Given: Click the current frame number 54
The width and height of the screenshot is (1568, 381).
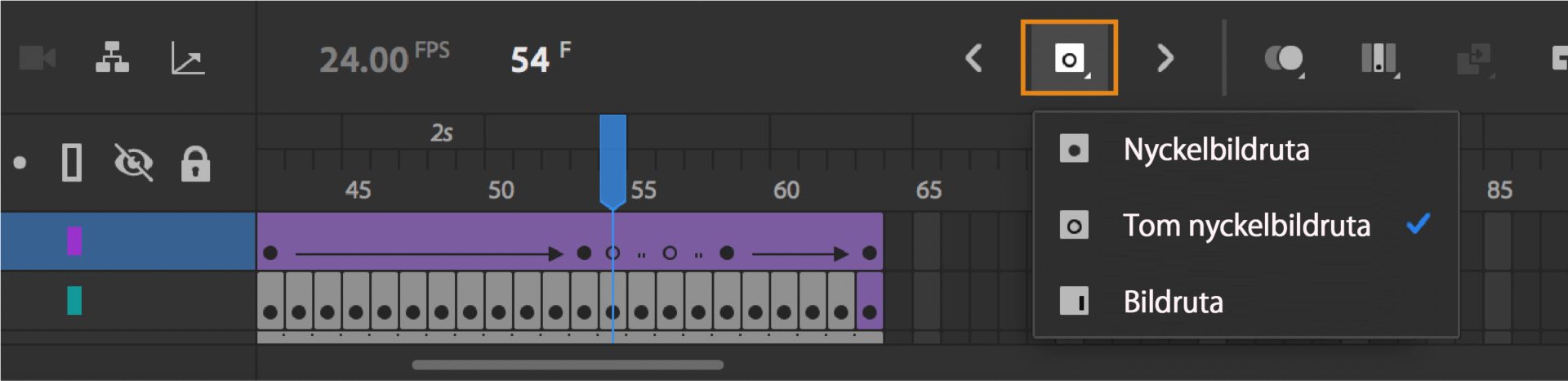Looking at the screenshot, I should point(530,60).
